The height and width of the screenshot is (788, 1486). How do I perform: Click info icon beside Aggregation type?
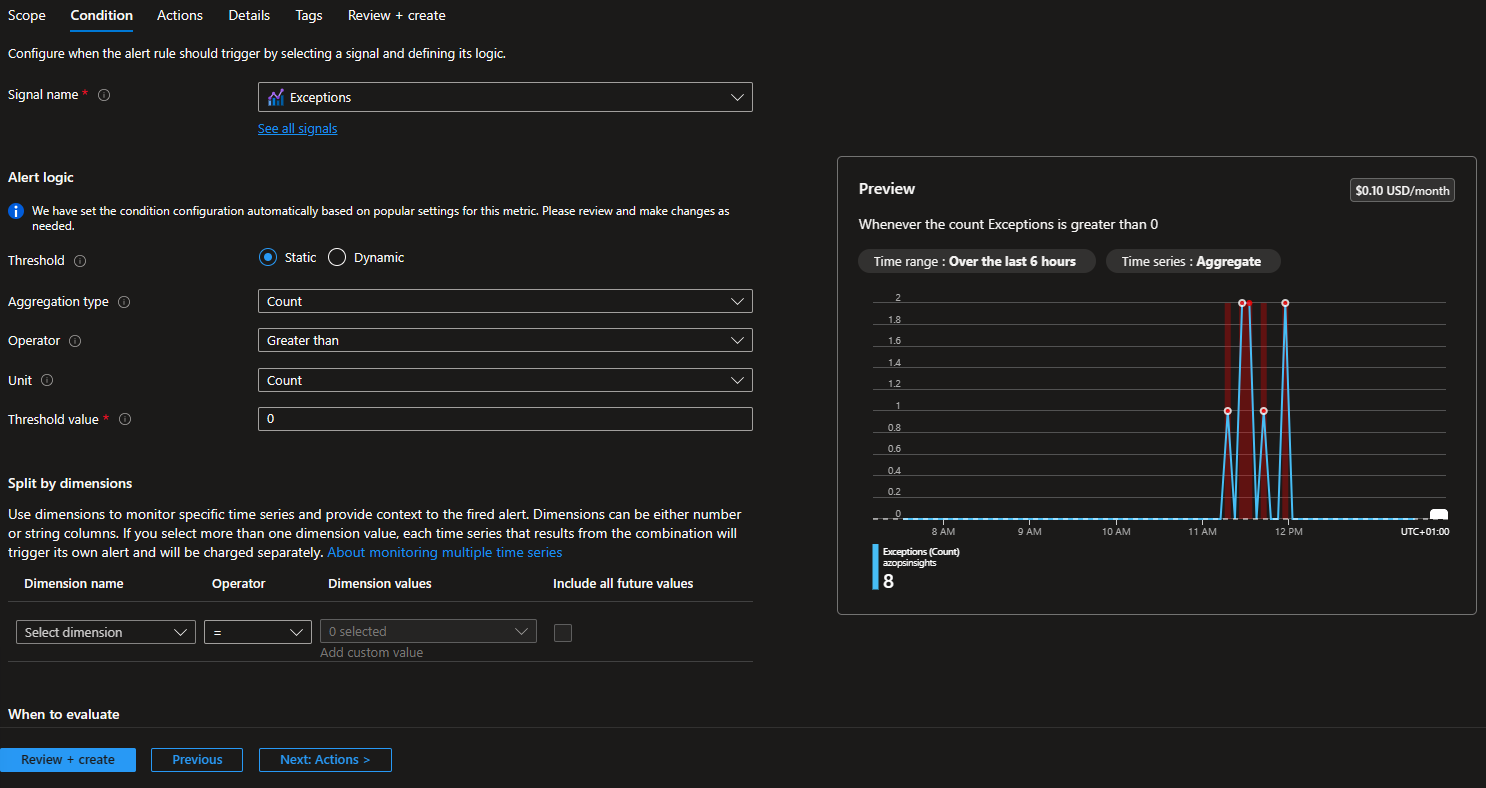tap(125, 302)
